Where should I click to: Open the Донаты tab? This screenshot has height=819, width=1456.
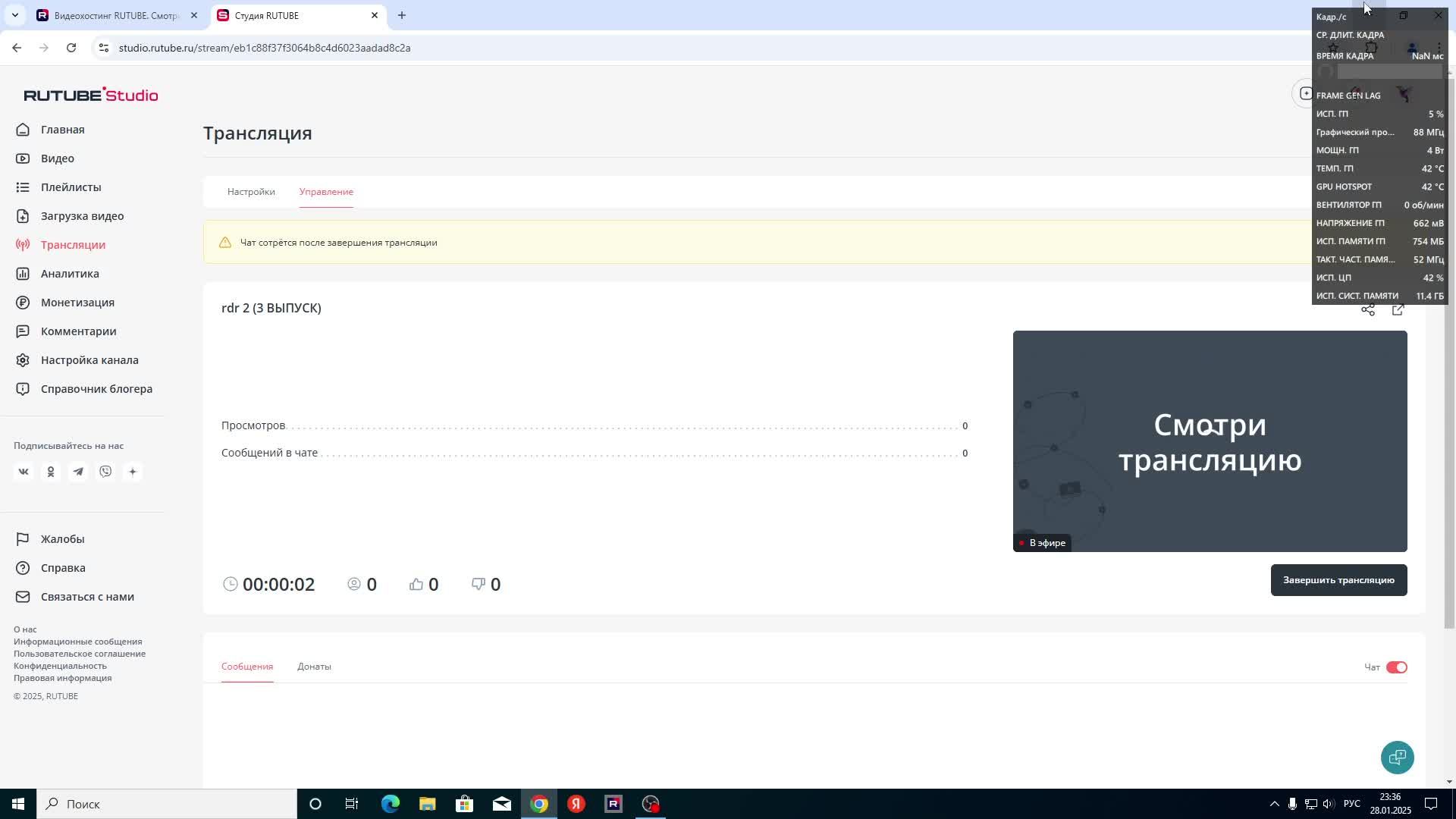coord(314,667)
